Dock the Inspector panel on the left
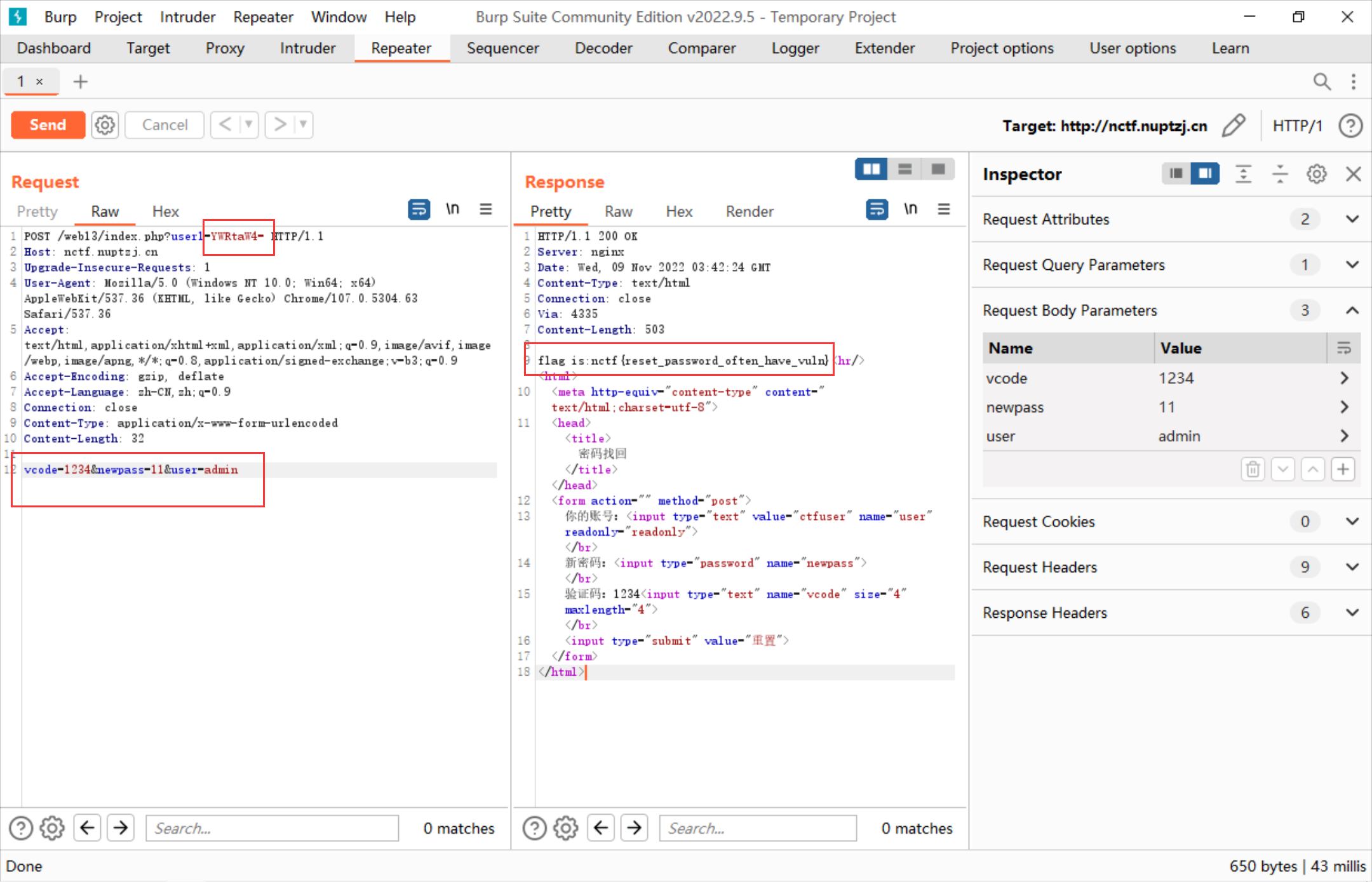1372x882 pixels. click(x=1176, y=174)
